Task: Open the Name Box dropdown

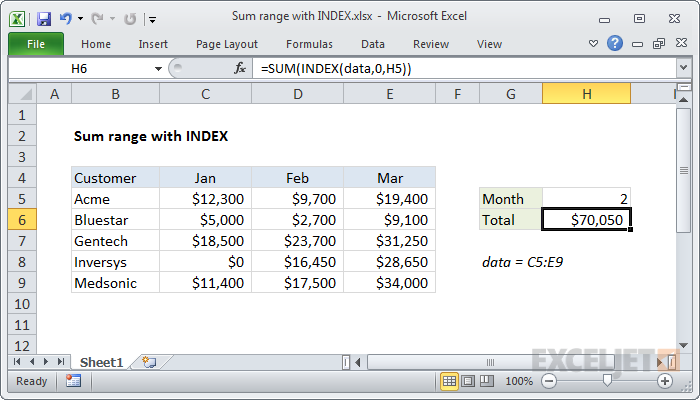Action: tap(157, 68)
